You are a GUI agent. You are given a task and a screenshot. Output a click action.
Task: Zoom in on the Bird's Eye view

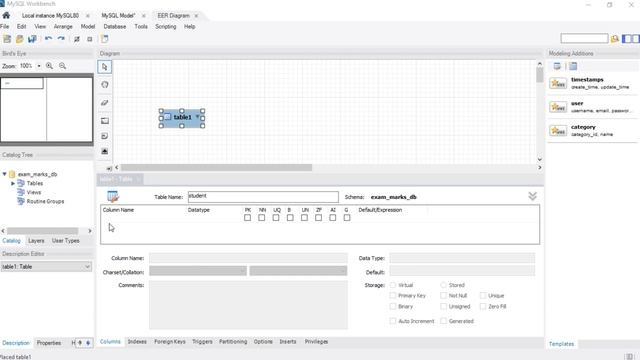49,66
